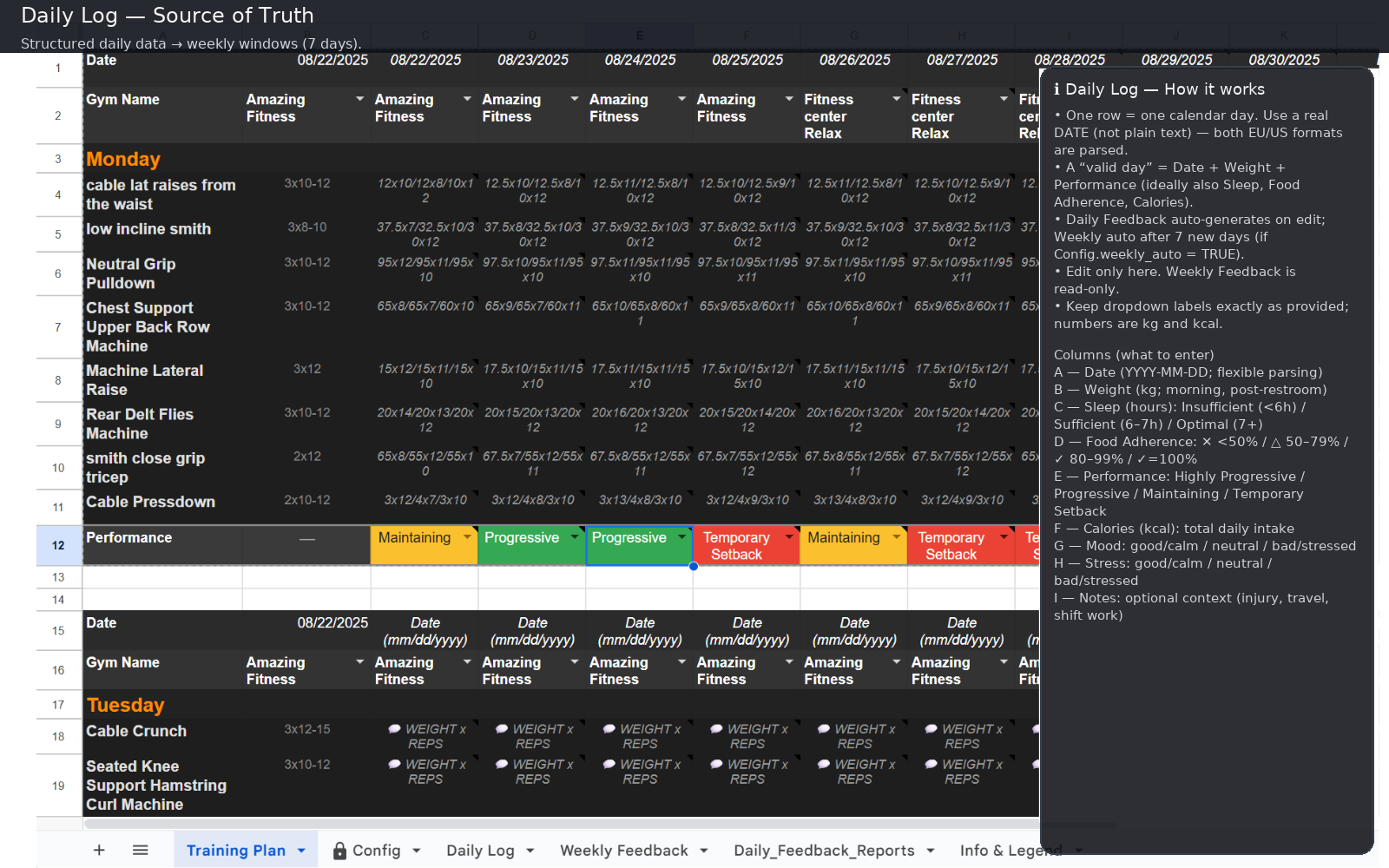Select the 'Cable Crunch' cell

pos(162,736)
